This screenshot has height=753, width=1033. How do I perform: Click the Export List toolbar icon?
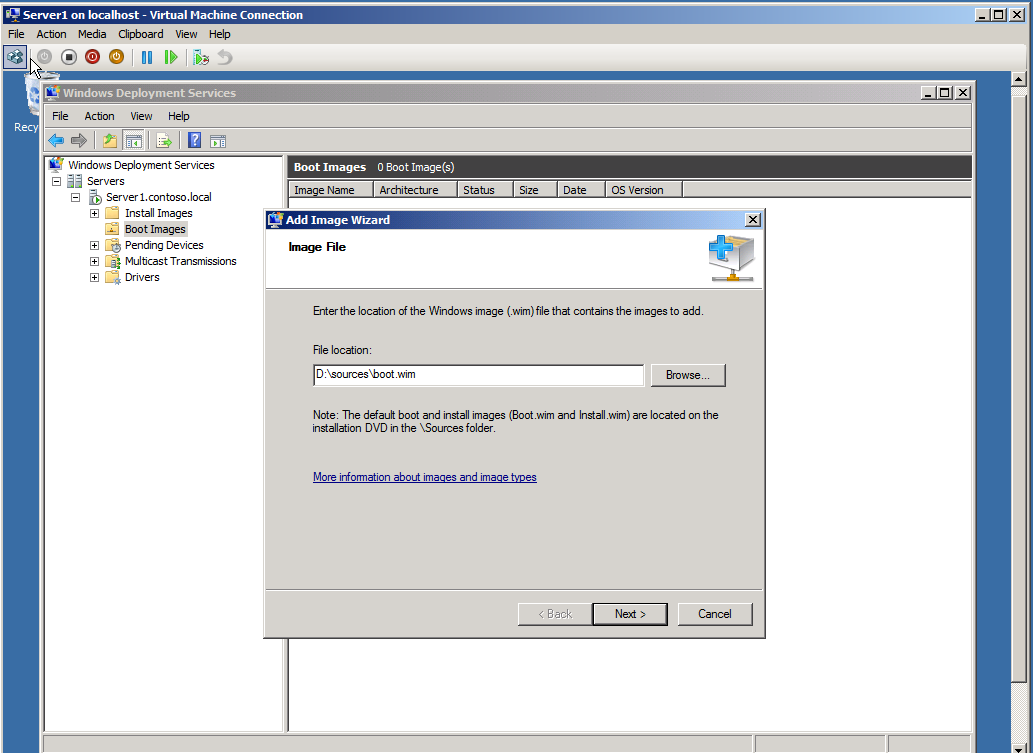(164, 140)
